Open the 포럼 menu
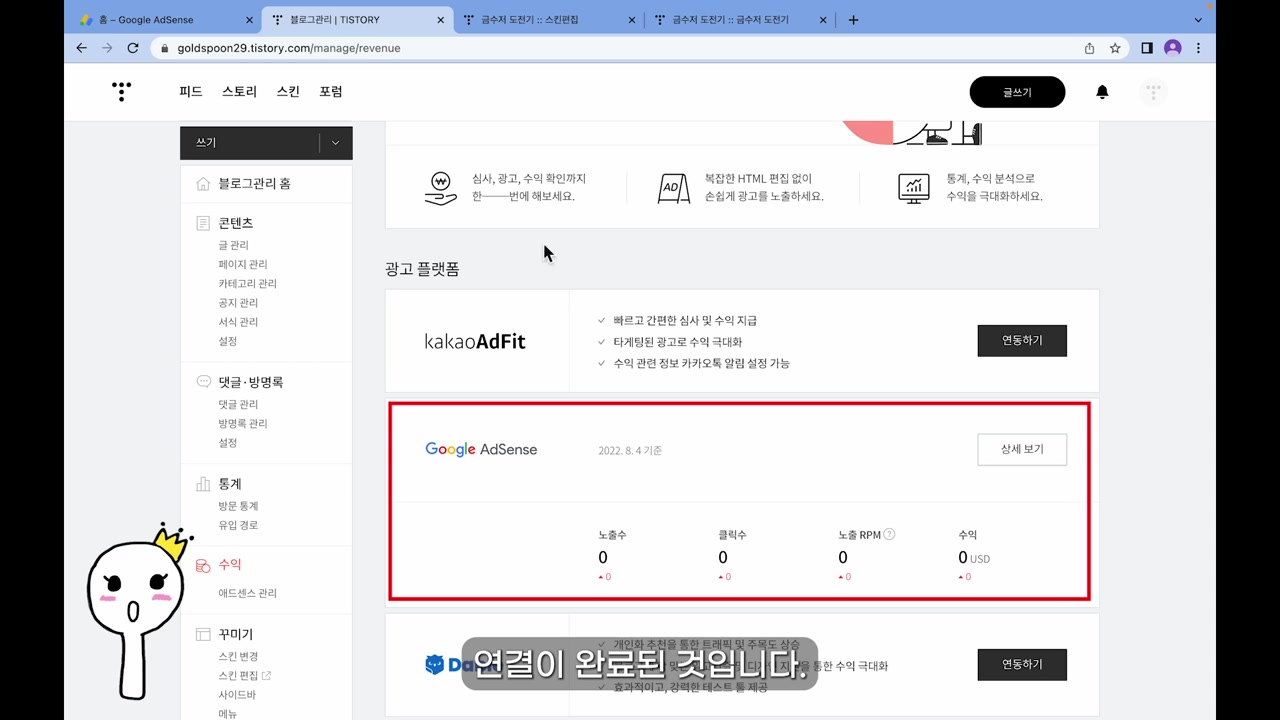Viewport: 1280px width, 720px height. pyautogui.click(x=331, y=92)
